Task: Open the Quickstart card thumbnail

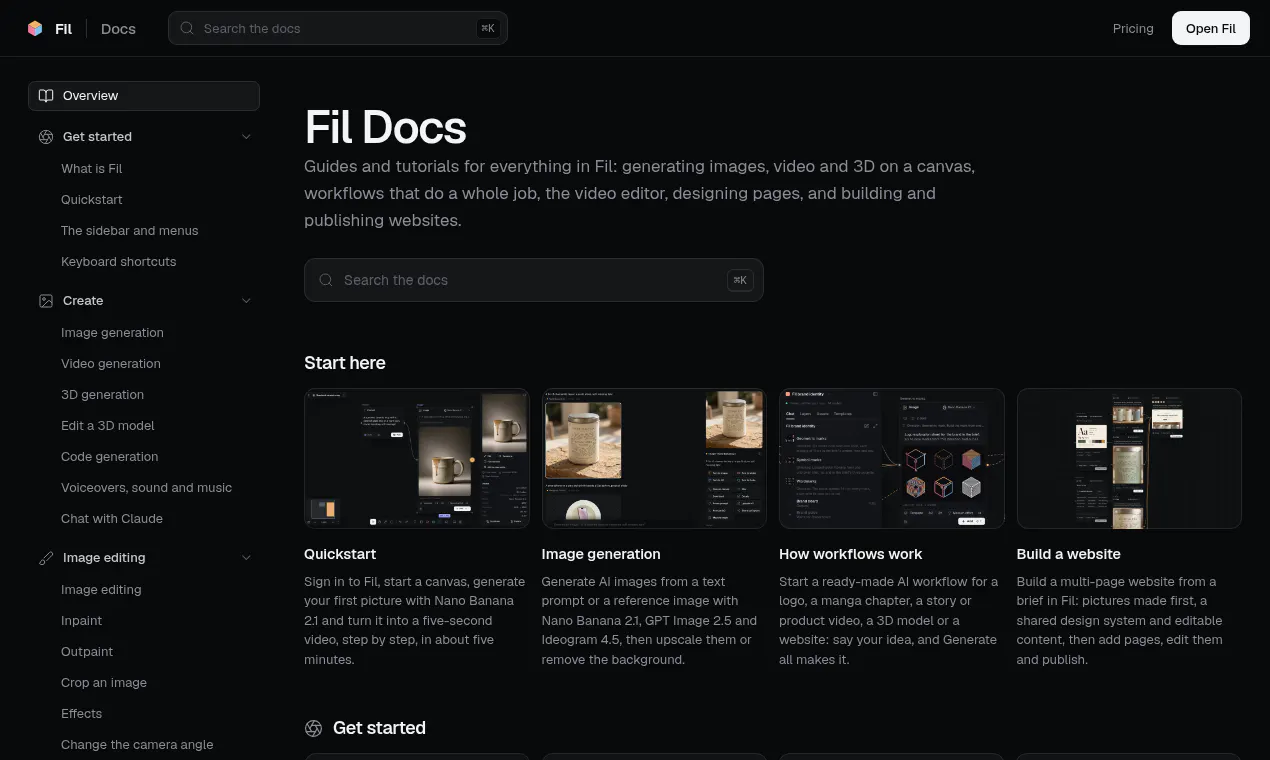Action: (x=417, y=458)
